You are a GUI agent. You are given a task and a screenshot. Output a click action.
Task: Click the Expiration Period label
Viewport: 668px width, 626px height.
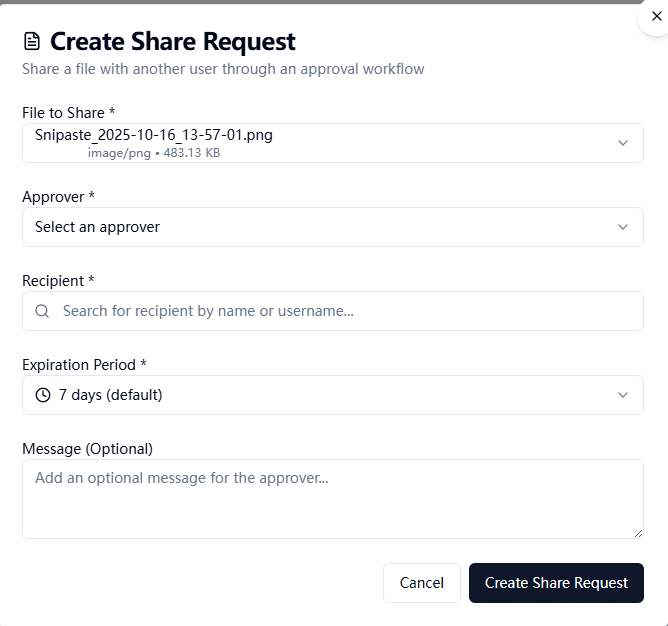pyautogui.click(x=85, y=365)
